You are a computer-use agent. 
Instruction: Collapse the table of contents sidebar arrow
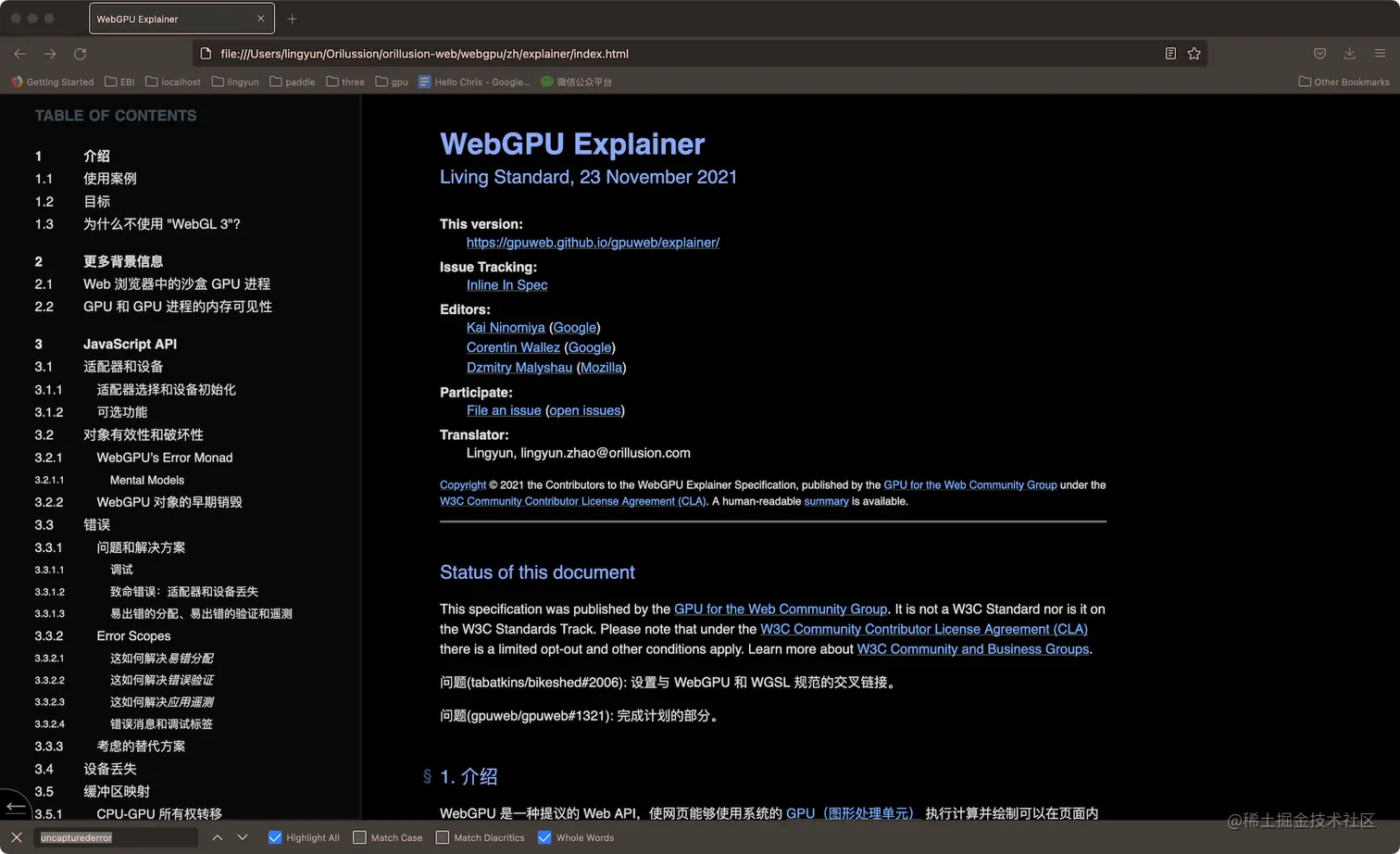tap(16, 806)
